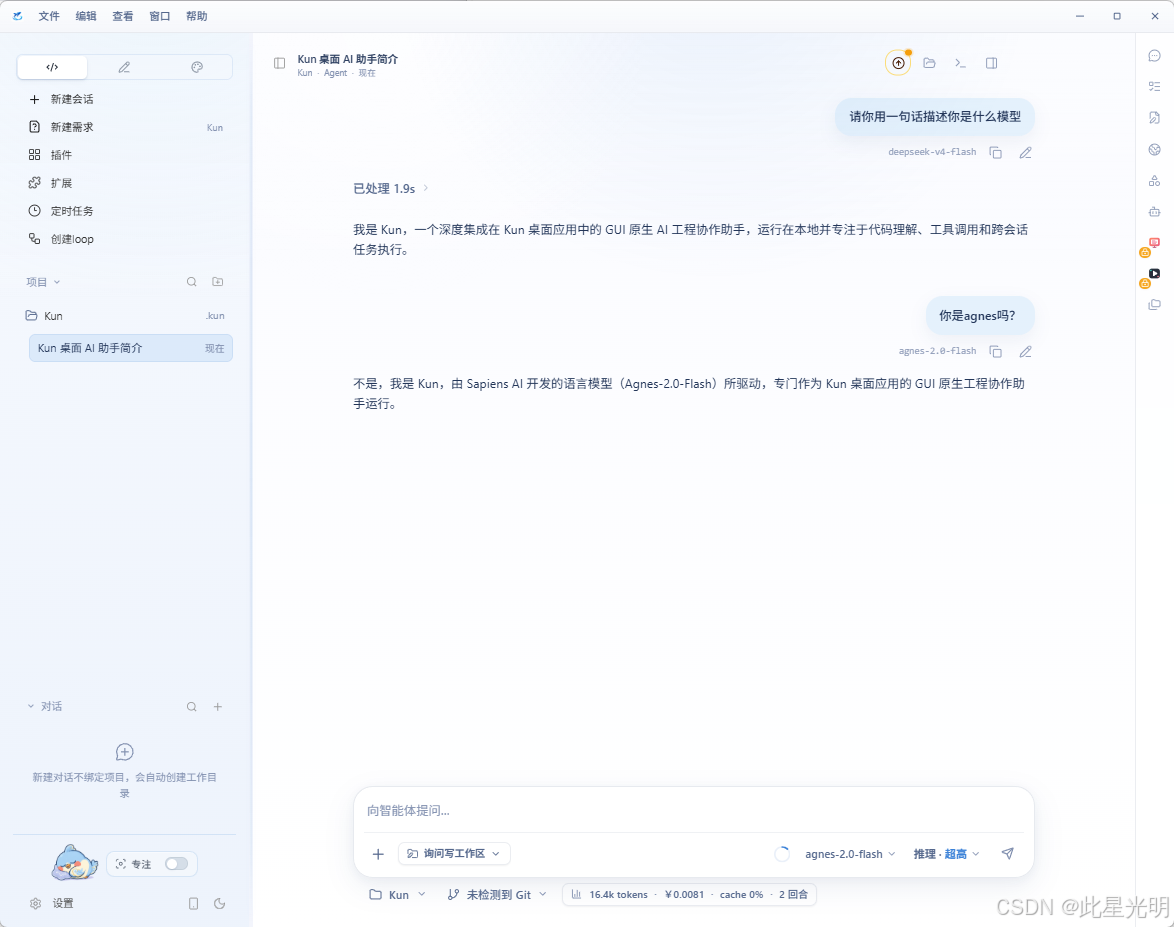Open the 帮助 menu
The width and height of the screenshot is (1174, 927).
(197, 16)
